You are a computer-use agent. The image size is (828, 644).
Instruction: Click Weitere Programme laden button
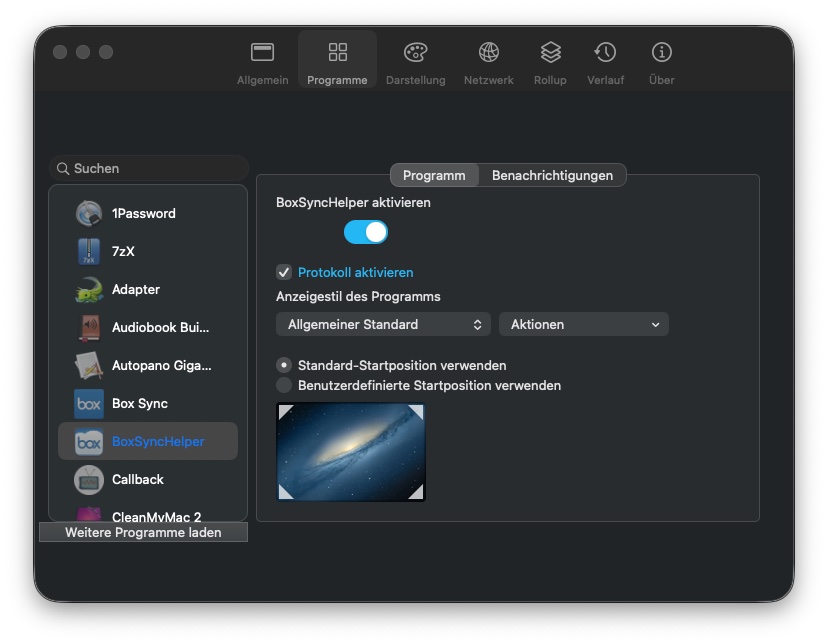pos(143,532)
